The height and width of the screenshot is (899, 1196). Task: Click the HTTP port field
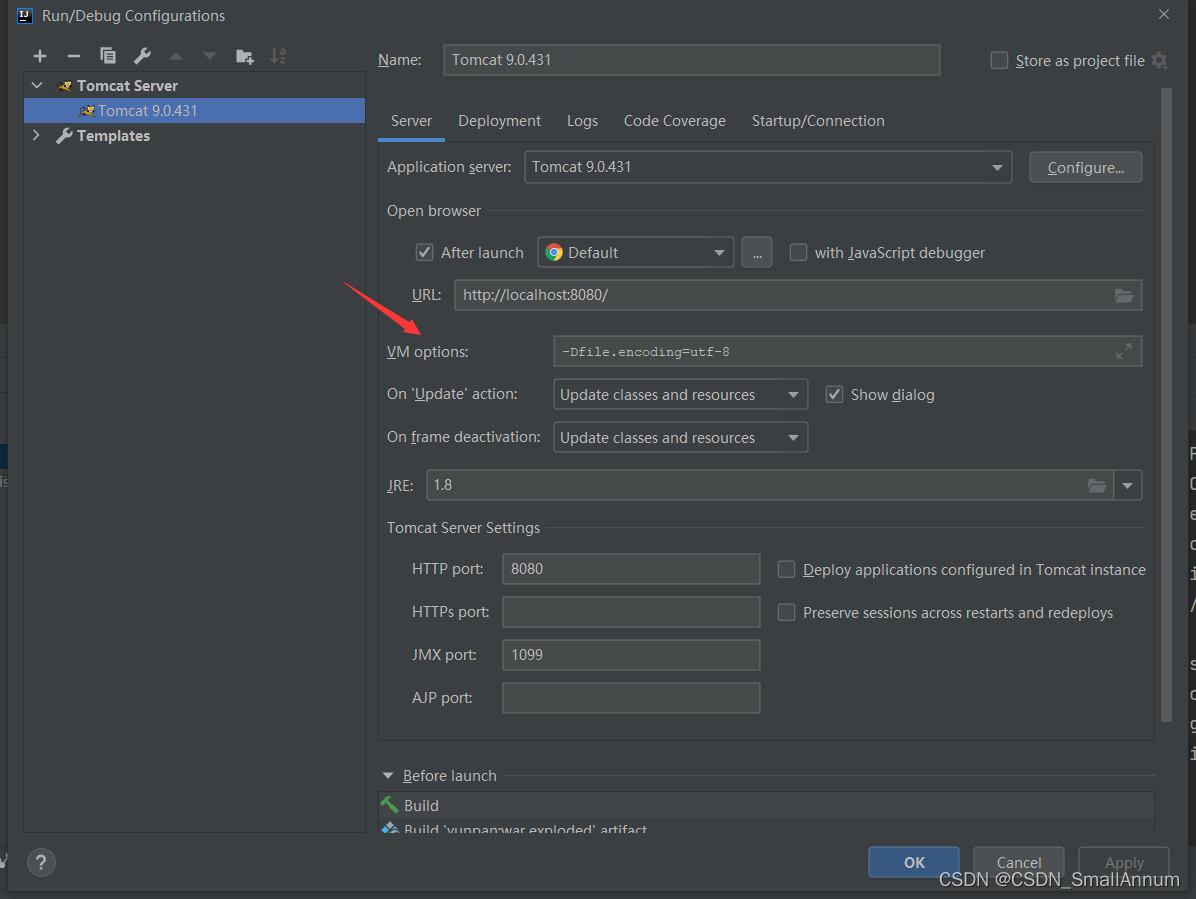pyautogui.click(x=631, y=569)
